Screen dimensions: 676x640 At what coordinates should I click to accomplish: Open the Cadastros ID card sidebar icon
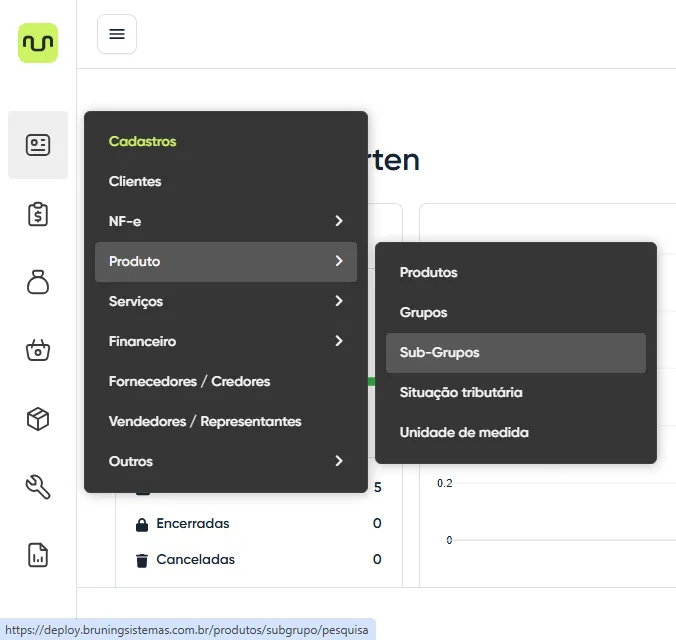click(x=38, y=145)
